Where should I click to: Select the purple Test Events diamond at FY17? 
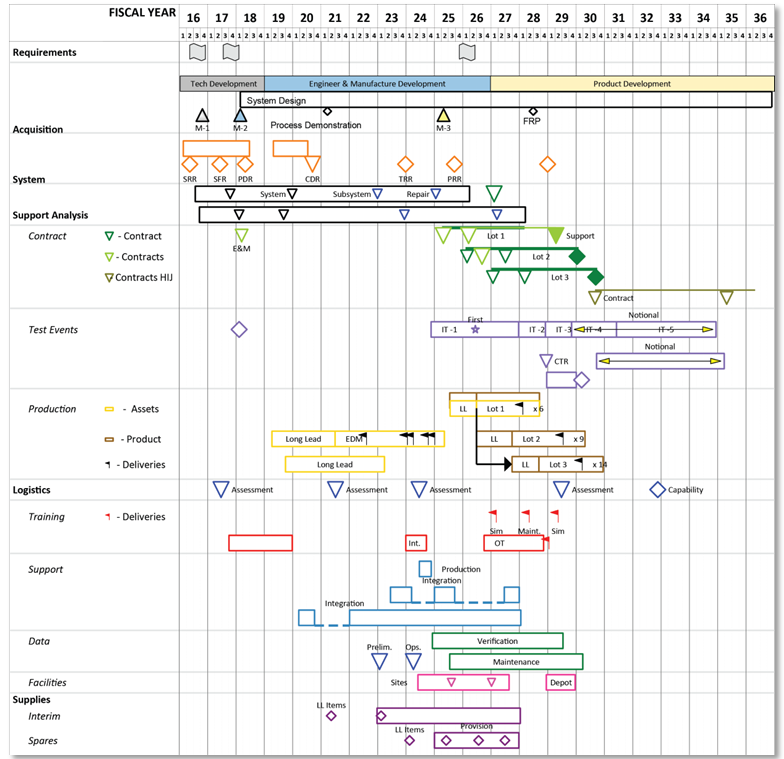click(239, 330)
